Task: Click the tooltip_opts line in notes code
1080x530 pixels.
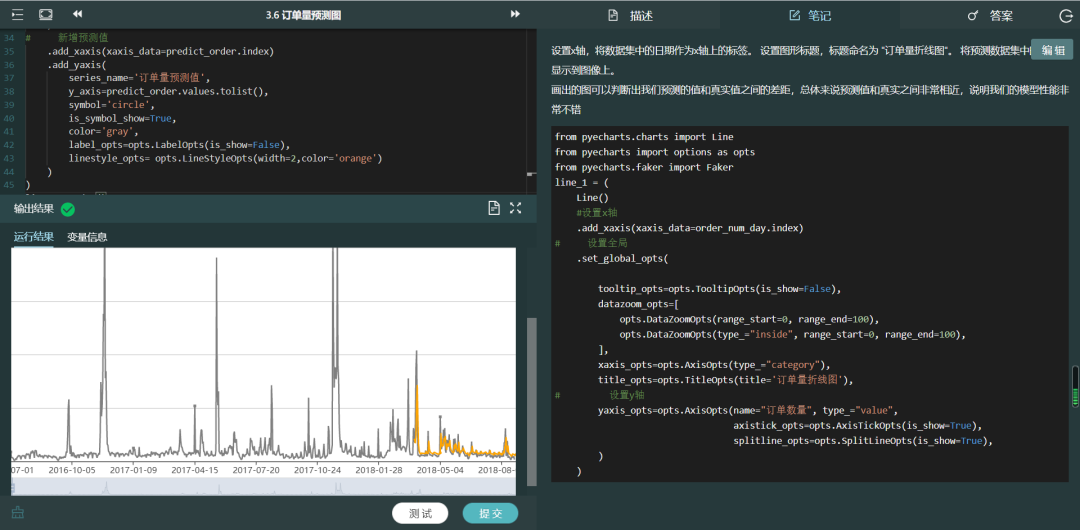Action: (720, 289)
